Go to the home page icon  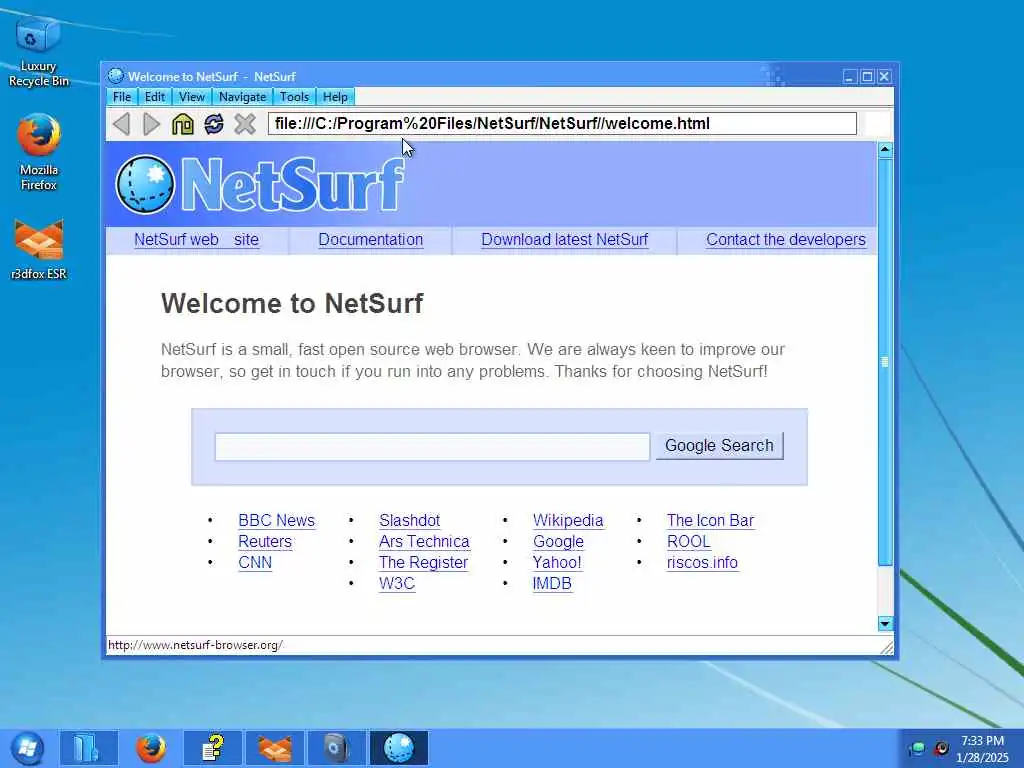182,123
